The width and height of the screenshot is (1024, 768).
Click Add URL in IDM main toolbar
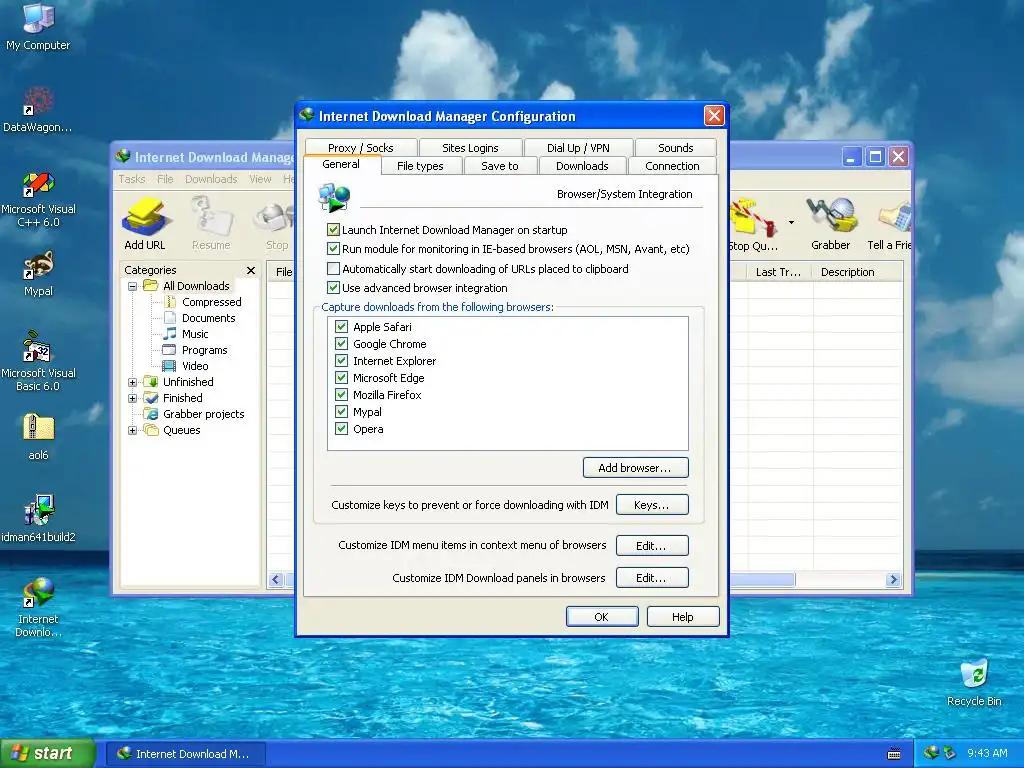tap(145, 225)
